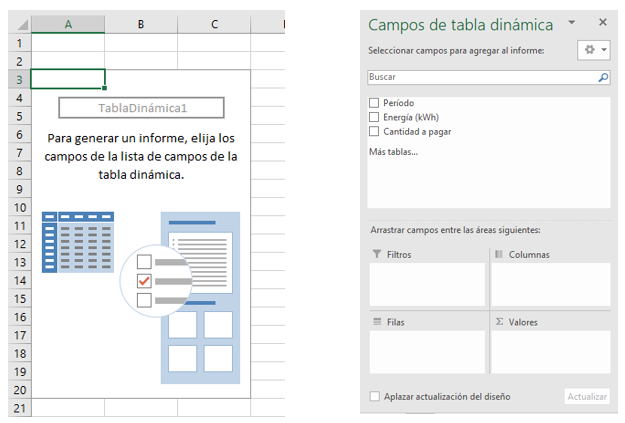This screenshot has width=625, height=423.
Task: Click the select-all corner triangle
Action: coord(22,25)
